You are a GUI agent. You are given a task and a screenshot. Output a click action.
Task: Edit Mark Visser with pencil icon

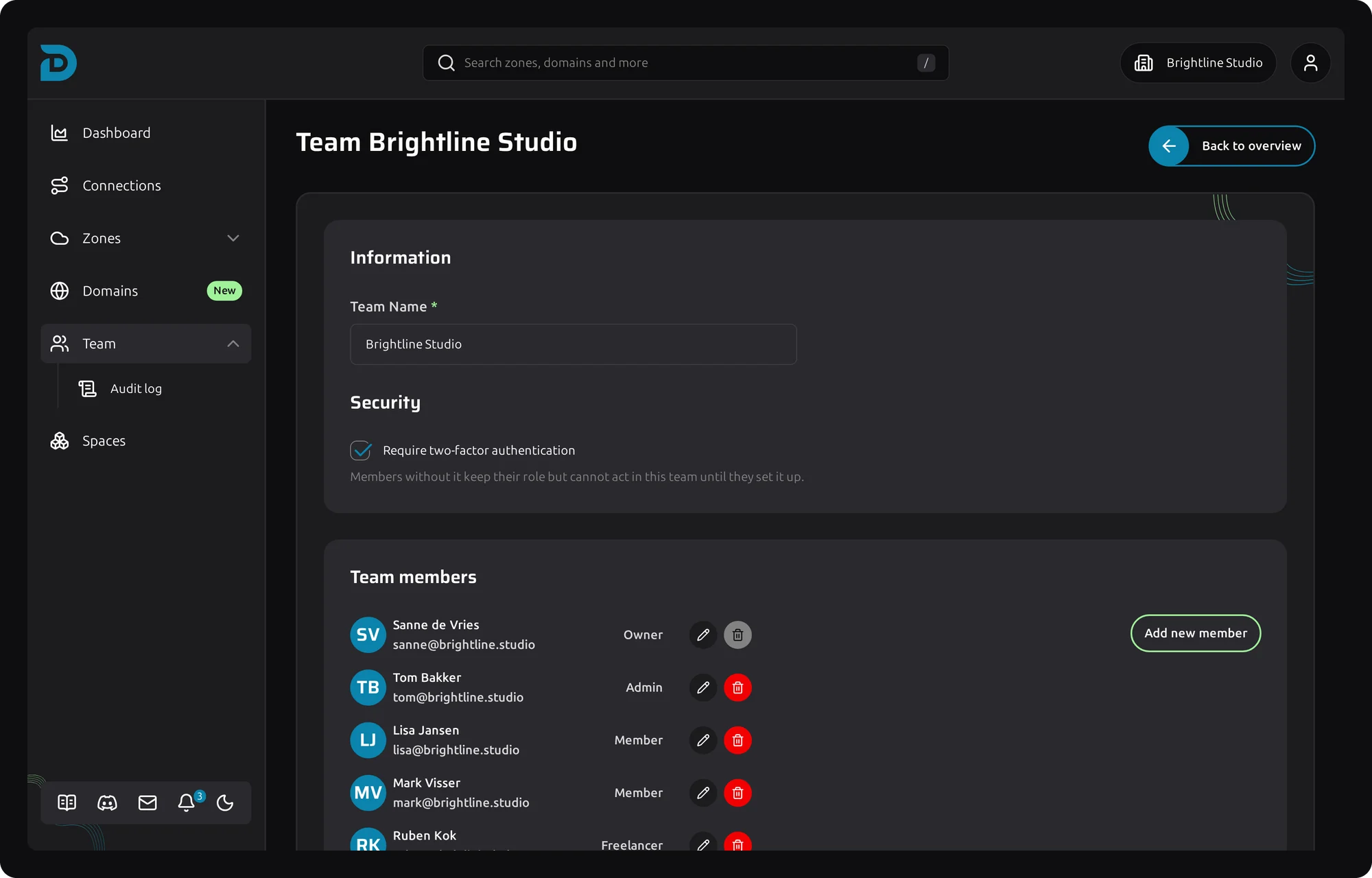[x=703, y=793]
